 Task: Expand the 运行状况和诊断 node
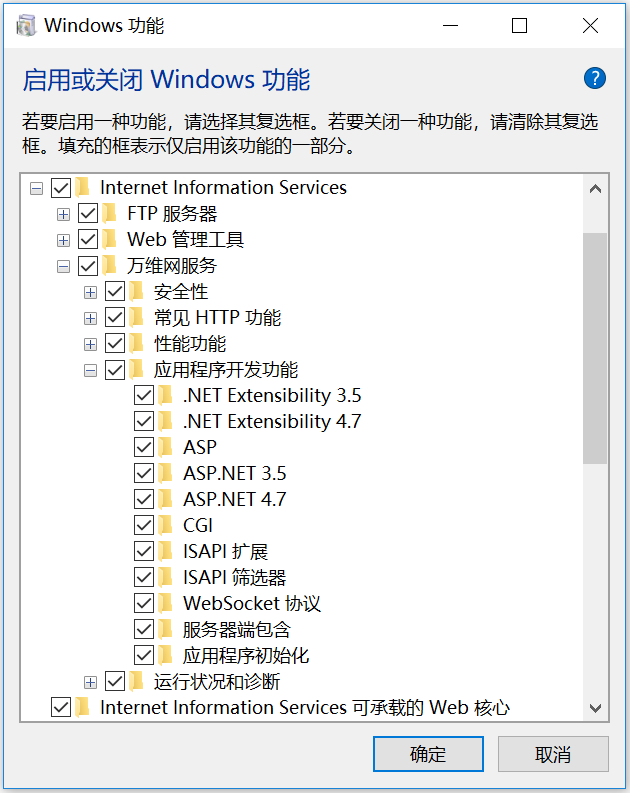tap(91, 682)
